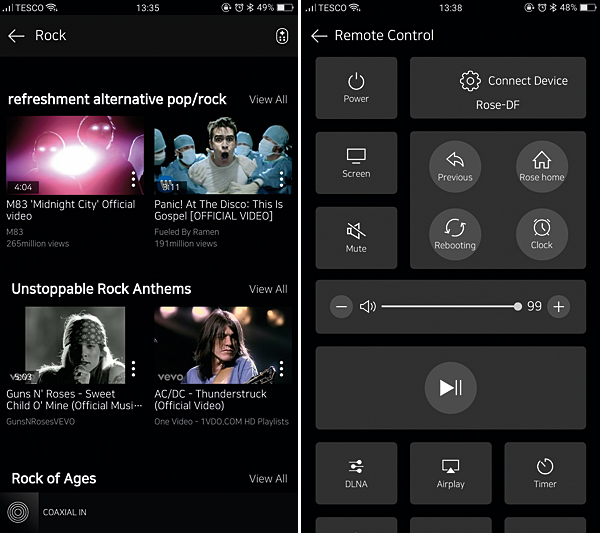Tap the Power button
The width and height of the screenshot is (600, 533).
(x=356, y=88)
